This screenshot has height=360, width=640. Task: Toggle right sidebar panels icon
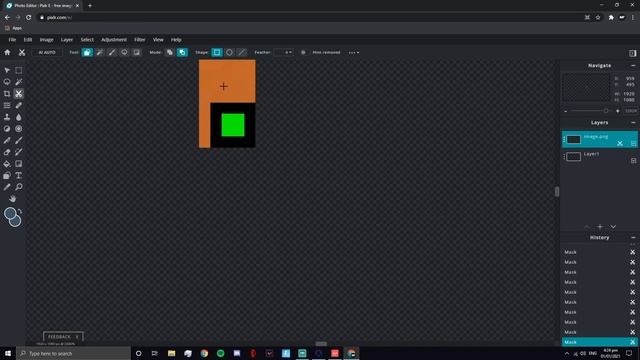632,53
